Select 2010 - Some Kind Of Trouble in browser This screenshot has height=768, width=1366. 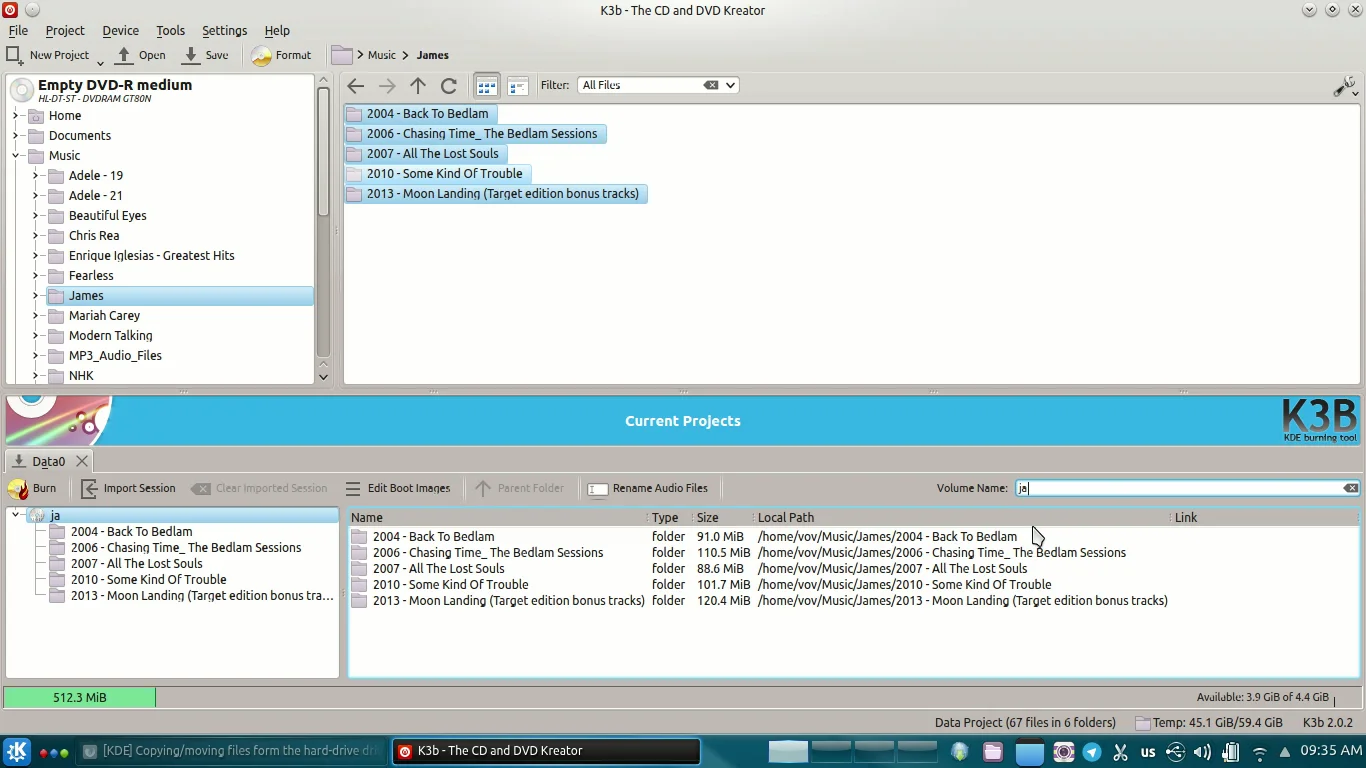[x=438, y=173]
